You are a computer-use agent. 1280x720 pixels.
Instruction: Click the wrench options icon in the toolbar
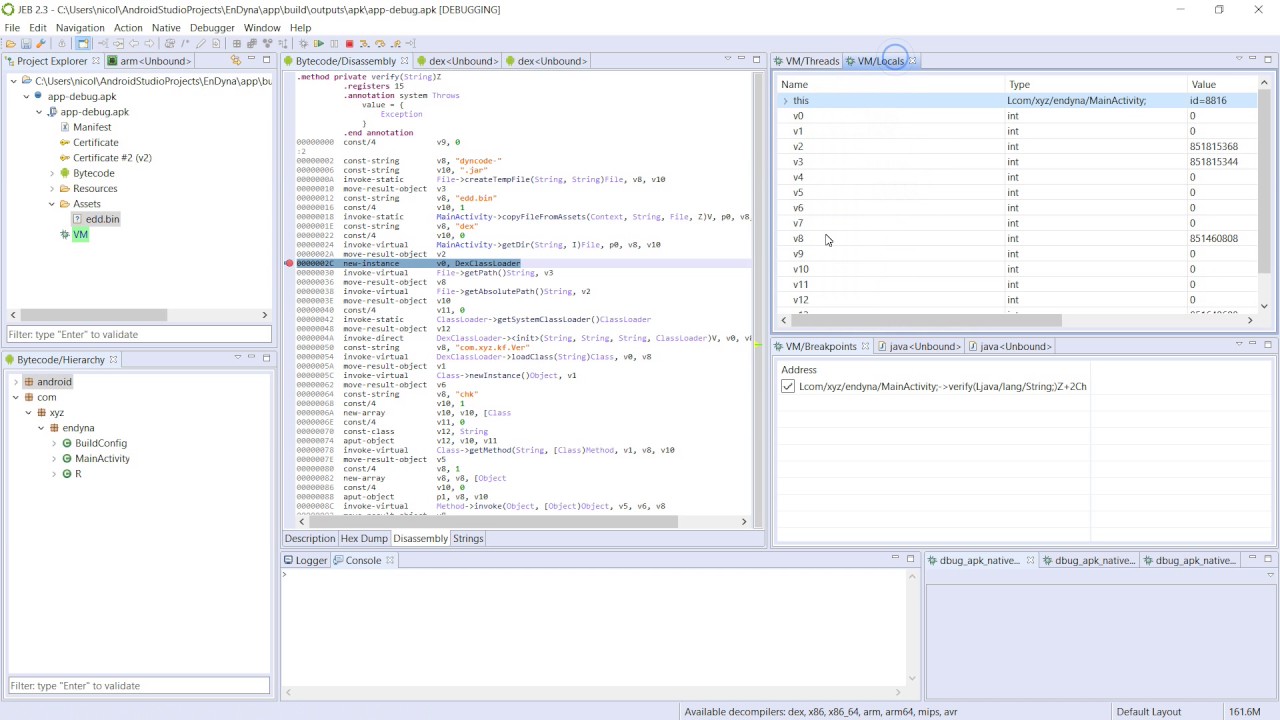point(41,44)
